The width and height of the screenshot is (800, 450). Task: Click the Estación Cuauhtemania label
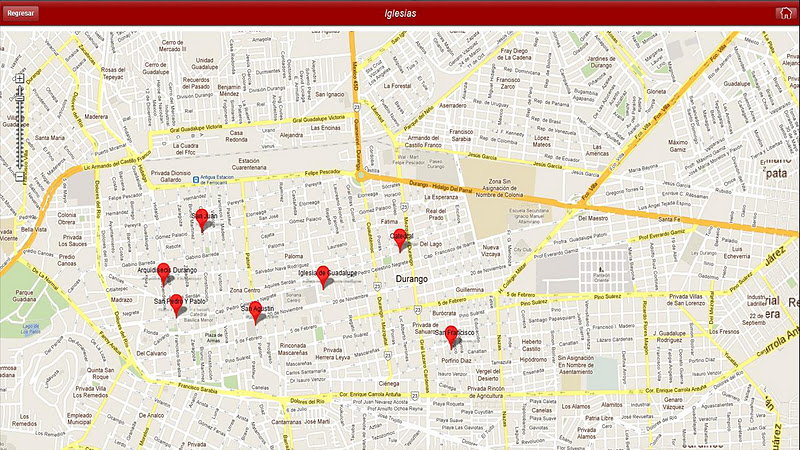point(249,164)
